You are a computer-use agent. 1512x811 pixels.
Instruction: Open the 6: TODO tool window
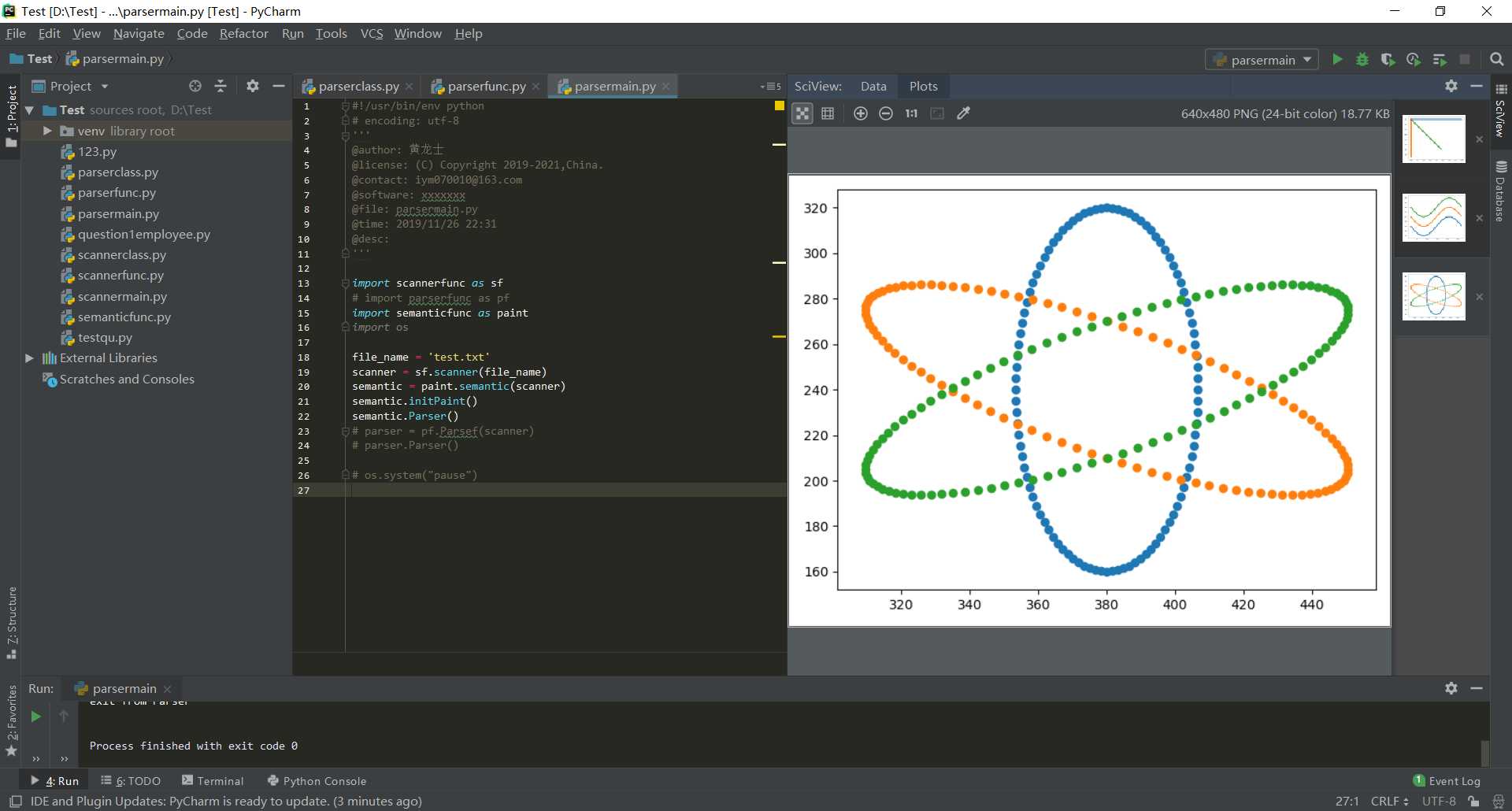click(131, 781)
